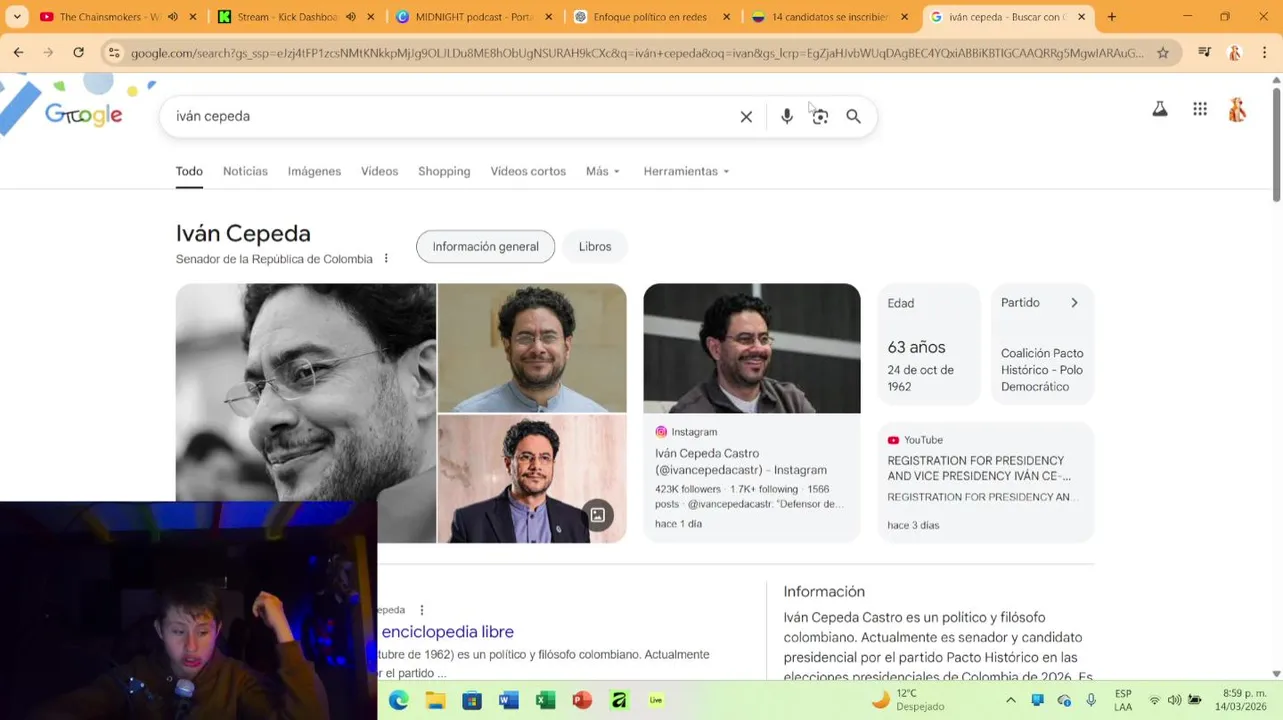
Task: Open the volume speaker tray icon
Action: 1174,700
